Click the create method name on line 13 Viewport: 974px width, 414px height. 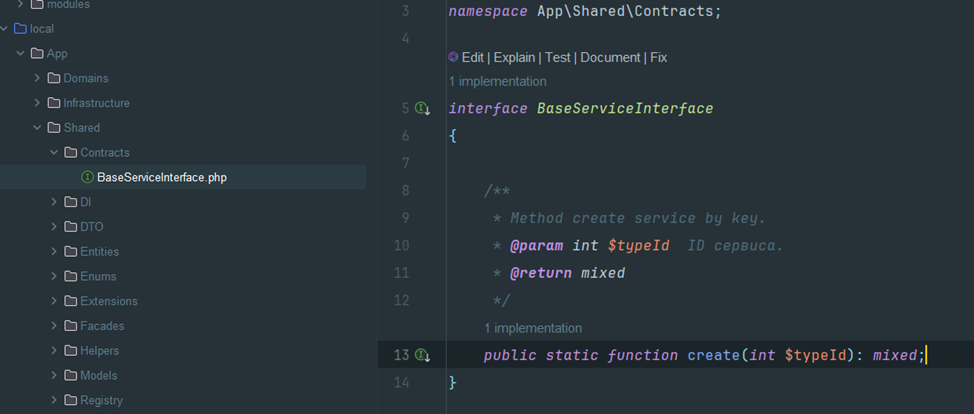[x=713, y=355]
